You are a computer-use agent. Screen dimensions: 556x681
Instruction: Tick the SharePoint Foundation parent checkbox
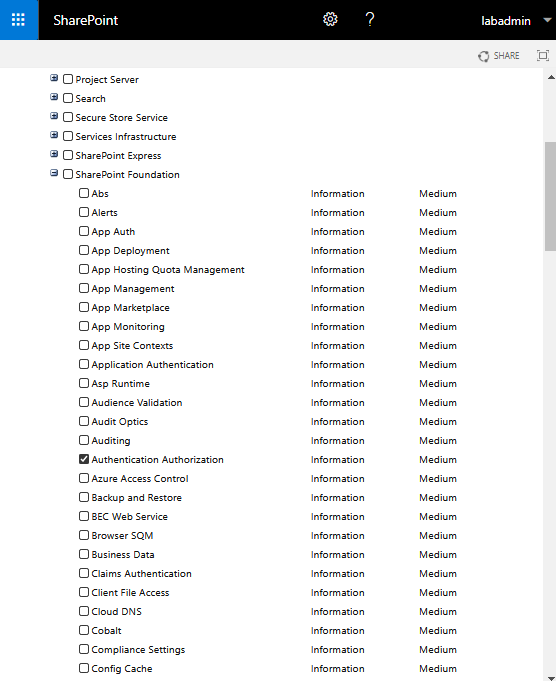click(x=68, y=174)
